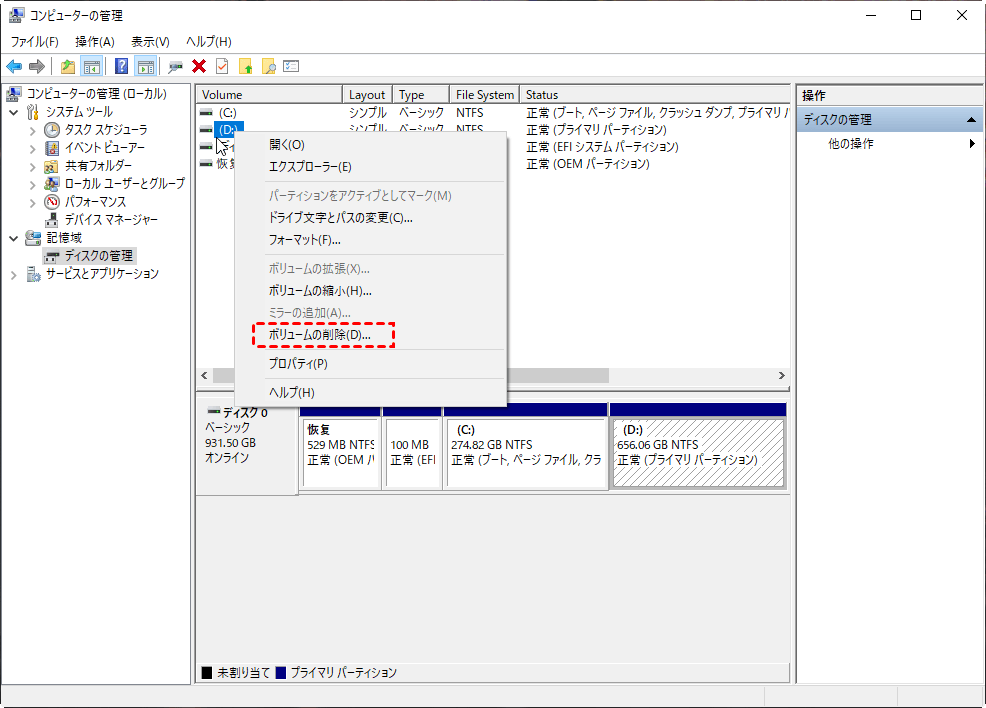
Task: Click the Connect/Rescan disk toolbar icon
Action: pyautogui.click(x=175, y=66)
